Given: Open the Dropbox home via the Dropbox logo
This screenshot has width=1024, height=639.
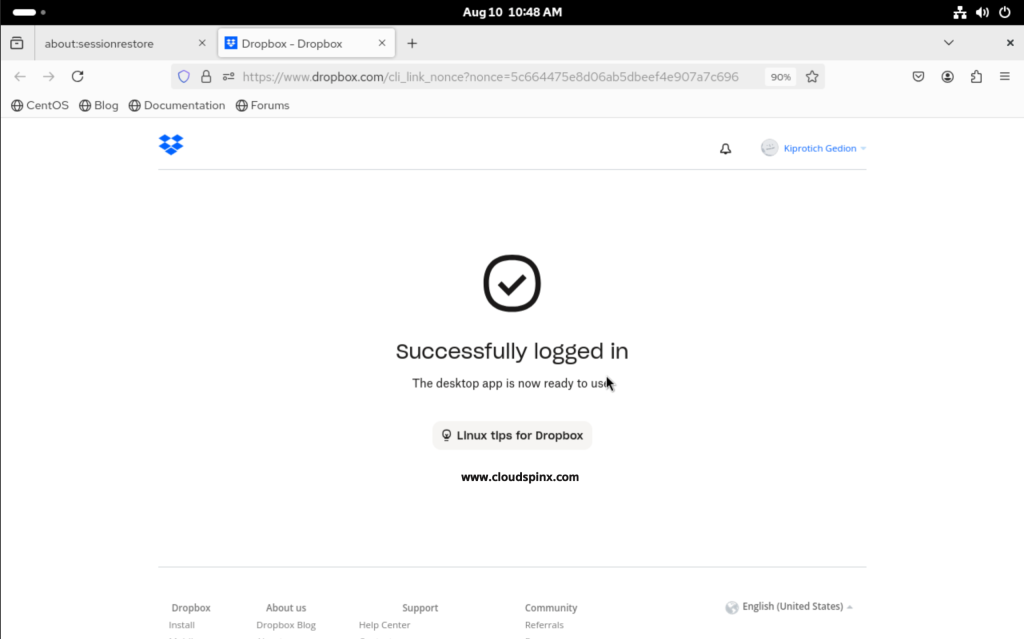Looking at the screenshot, I should (x=170, y=145).
